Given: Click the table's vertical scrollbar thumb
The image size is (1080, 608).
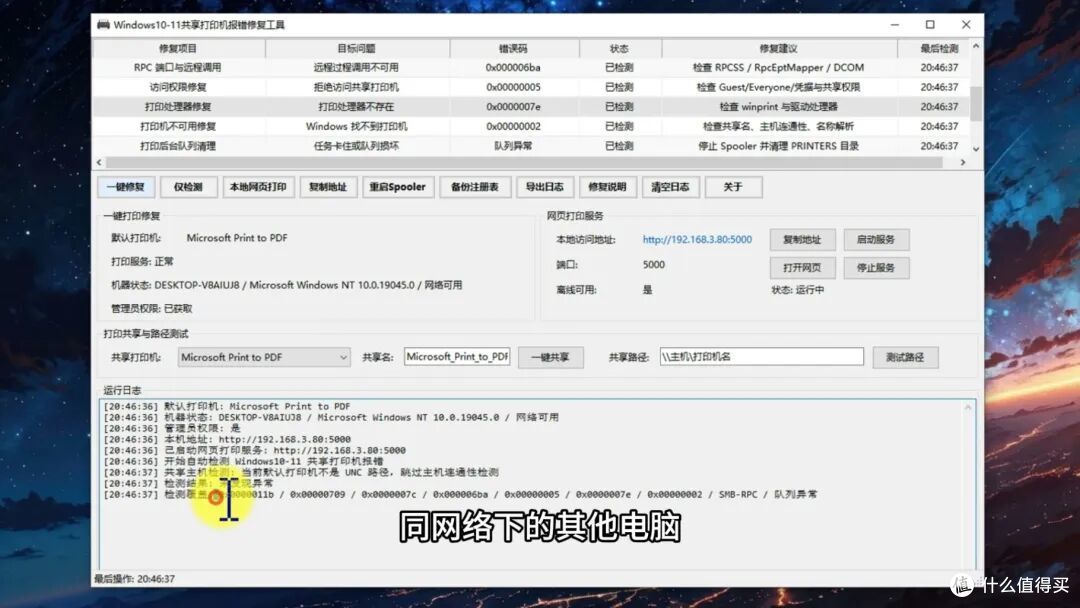Looking at the screenshot, I should (x=975, y=103).
